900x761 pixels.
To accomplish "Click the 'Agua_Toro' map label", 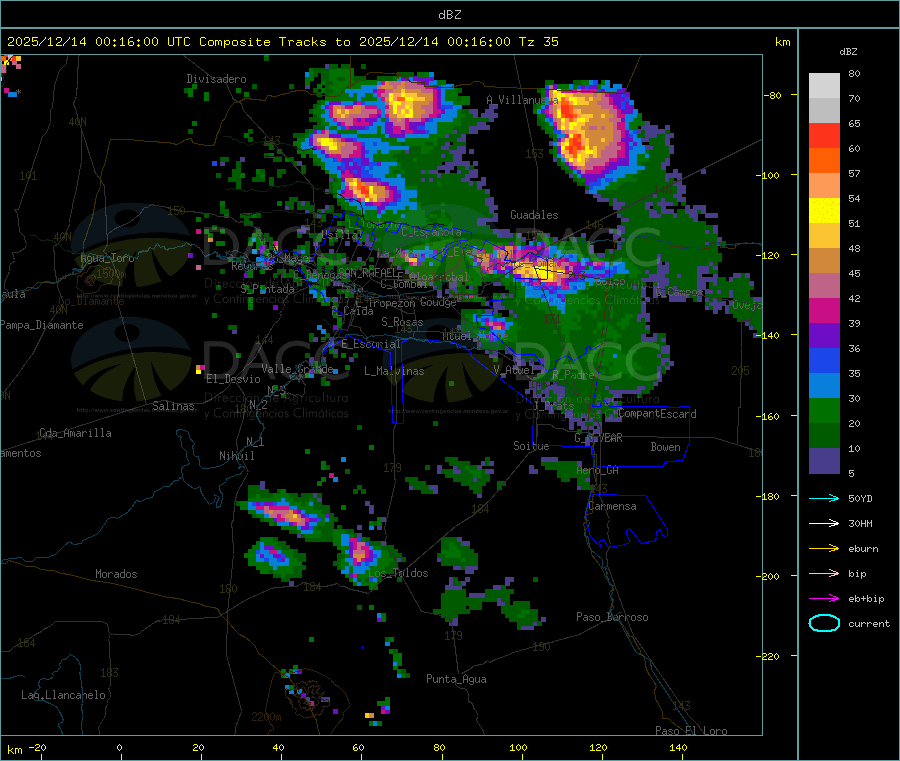I will point(107,258).
